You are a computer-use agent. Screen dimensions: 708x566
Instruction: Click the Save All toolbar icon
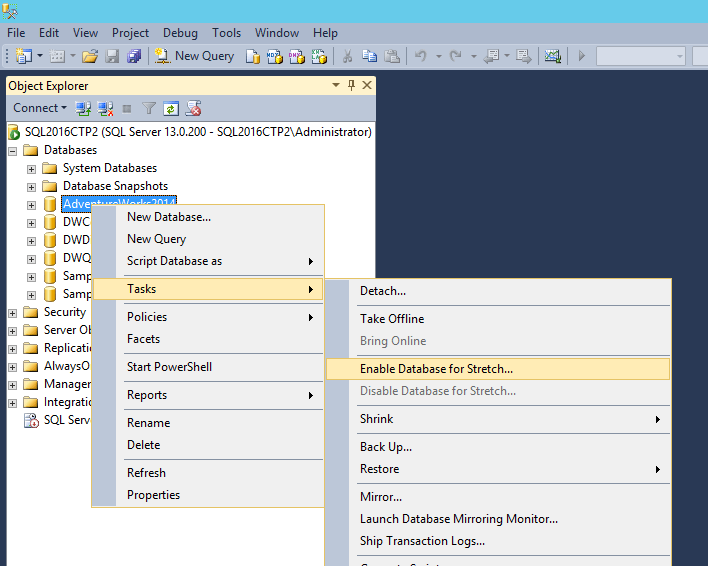coord(134,56)
